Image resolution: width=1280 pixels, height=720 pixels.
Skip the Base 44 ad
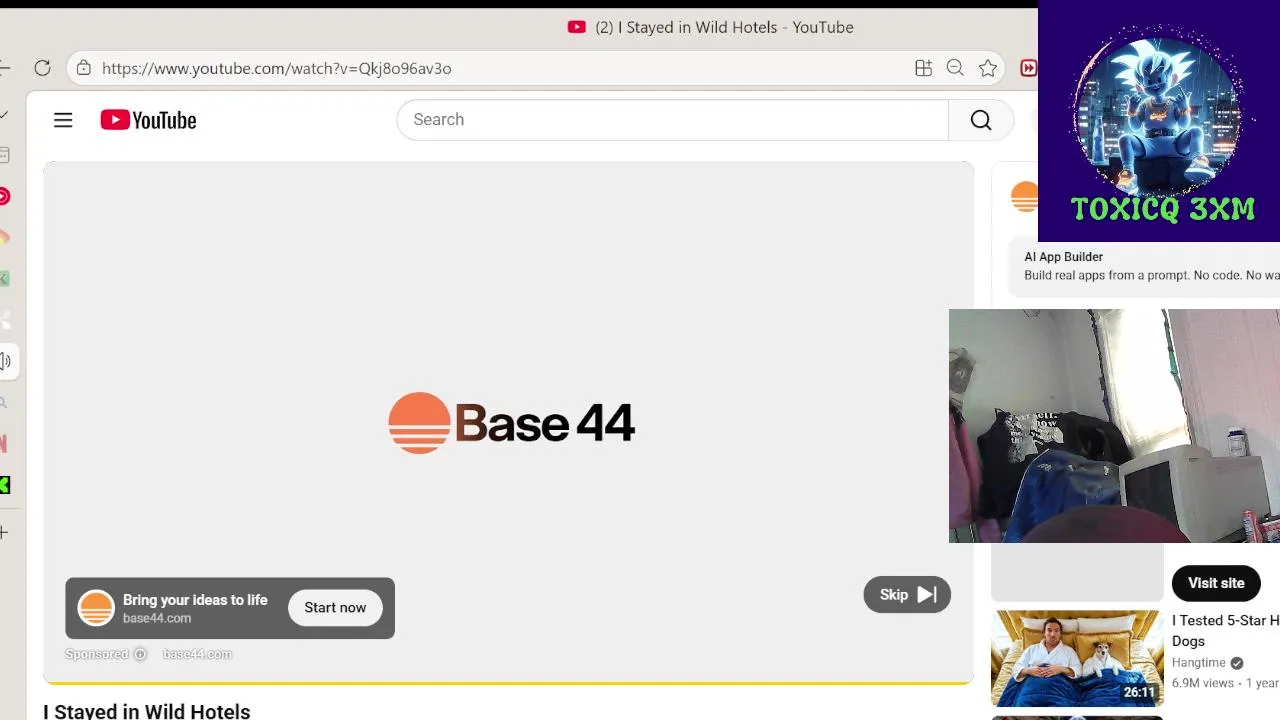click(907, 595)
